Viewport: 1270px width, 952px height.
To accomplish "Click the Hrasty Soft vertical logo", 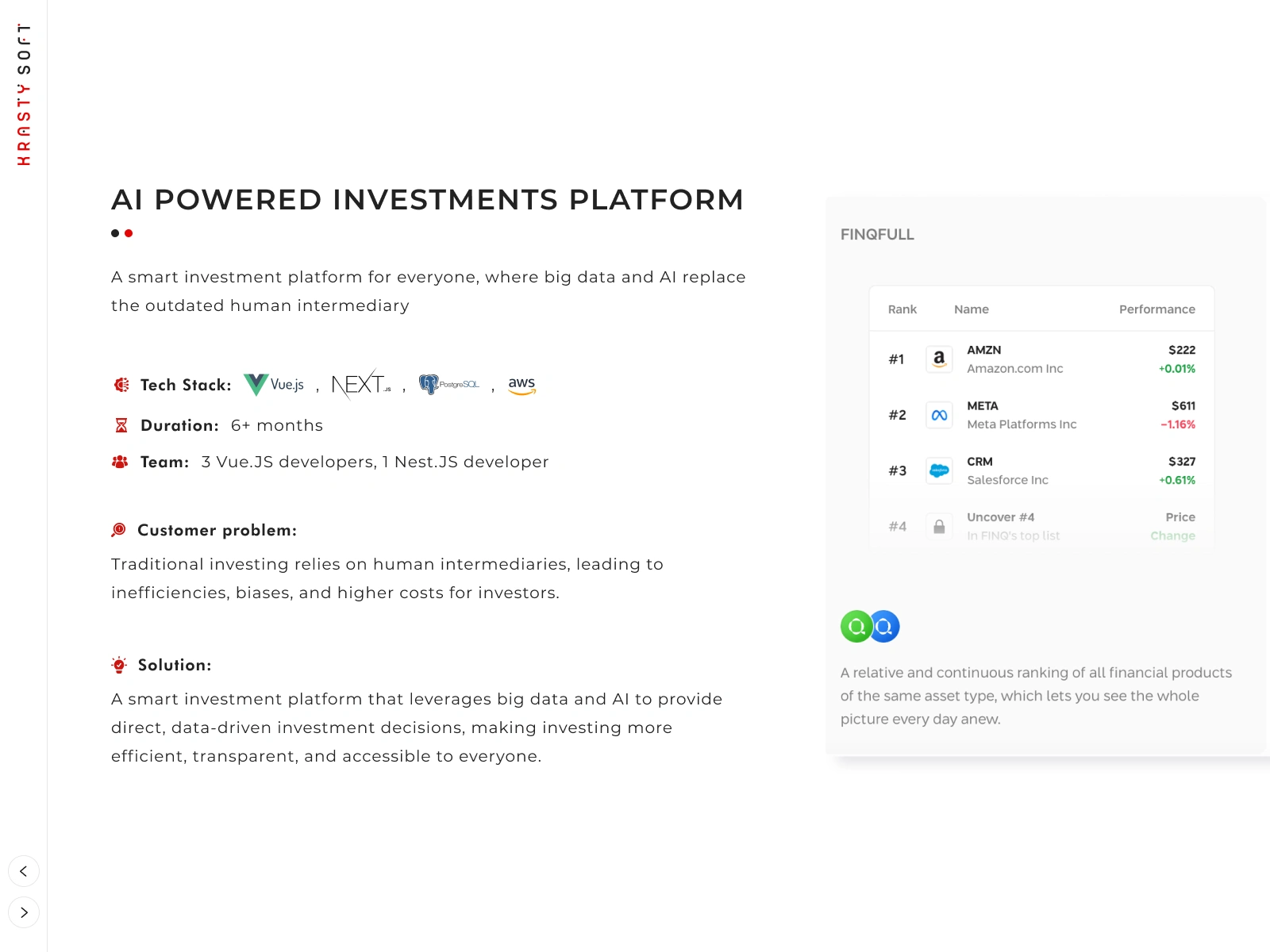I will click(24, 94).
